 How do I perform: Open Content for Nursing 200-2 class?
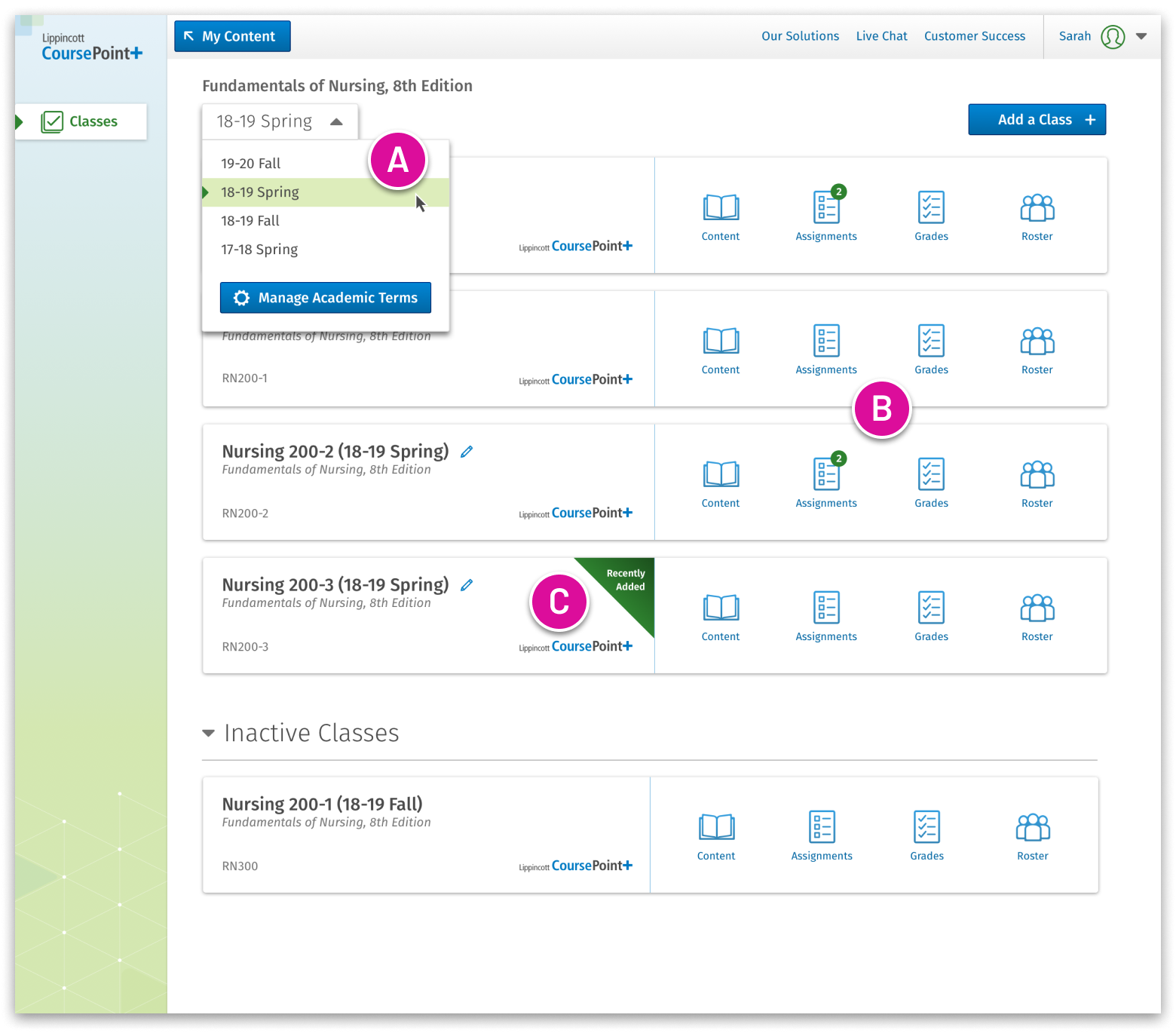pos(720,483)
